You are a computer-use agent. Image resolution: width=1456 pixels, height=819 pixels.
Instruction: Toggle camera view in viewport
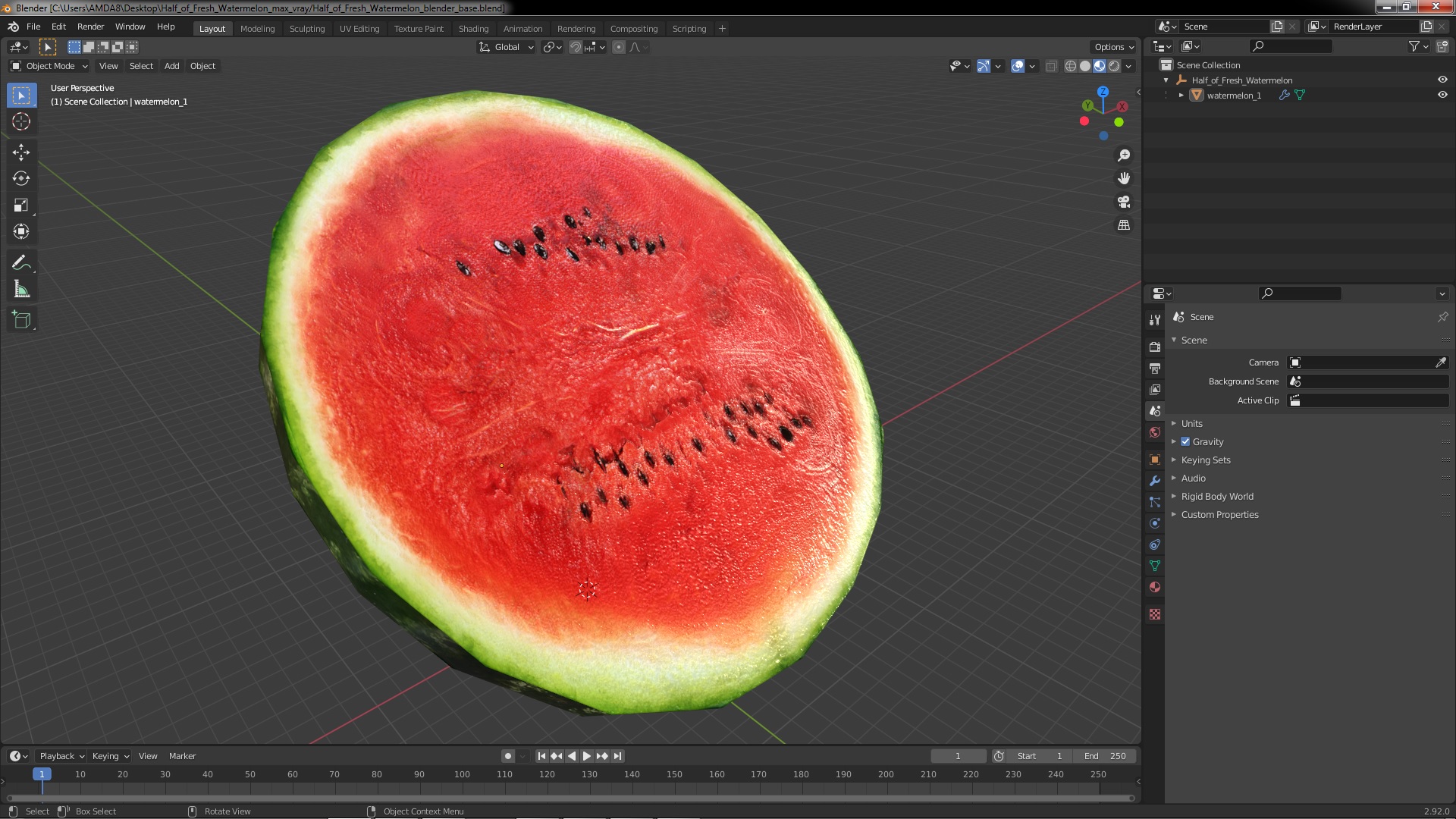point(1124,202)
